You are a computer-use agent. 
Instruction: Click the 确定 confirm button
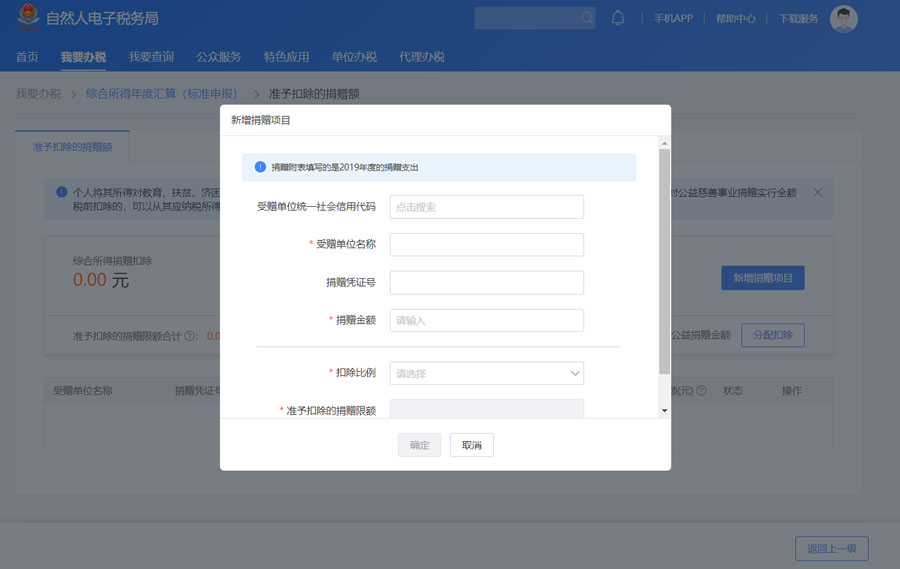419,445
